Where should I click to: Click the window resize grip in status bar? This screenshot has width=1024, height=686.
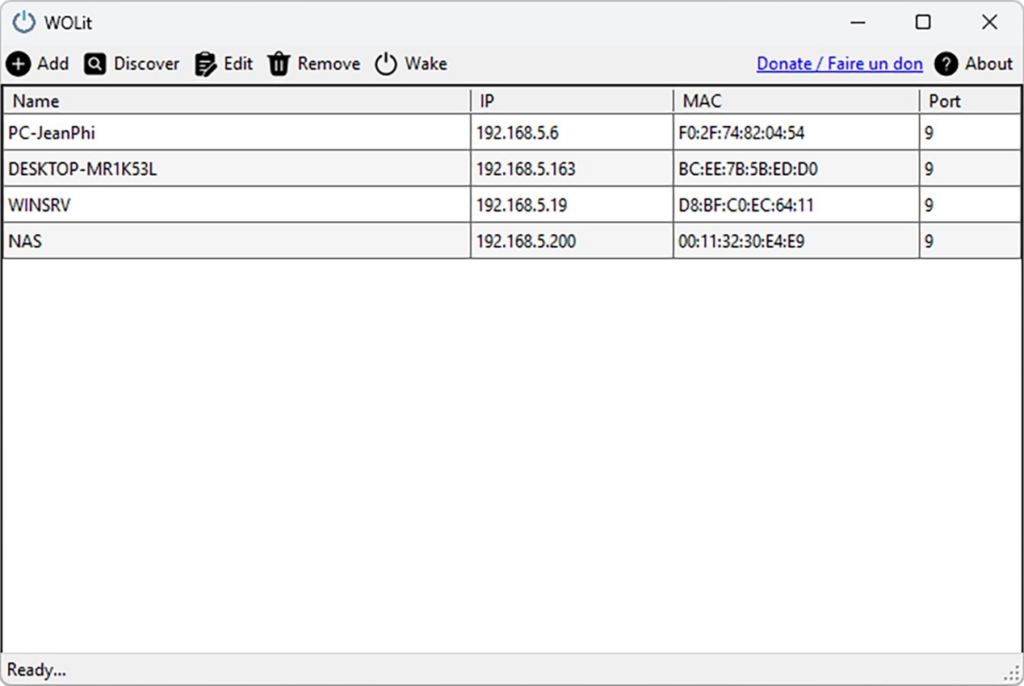(1012, 673)
